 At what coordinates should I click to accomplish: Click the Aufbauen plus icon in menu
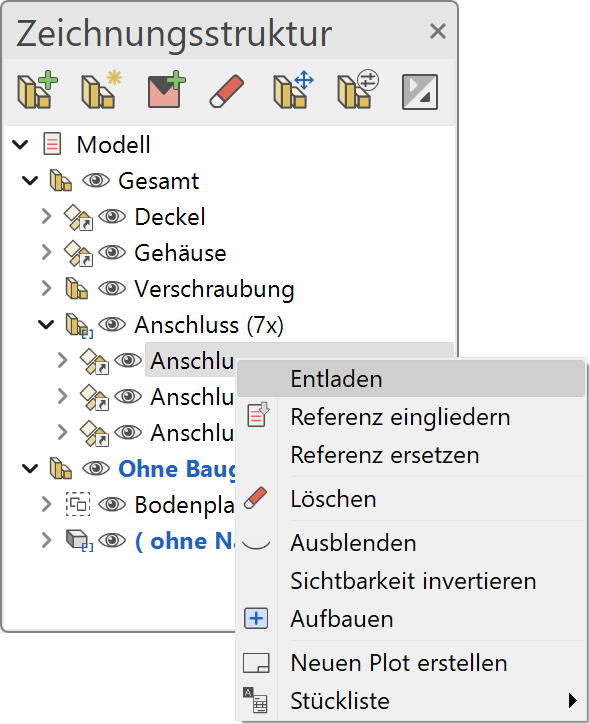click(x=256, y=618)
